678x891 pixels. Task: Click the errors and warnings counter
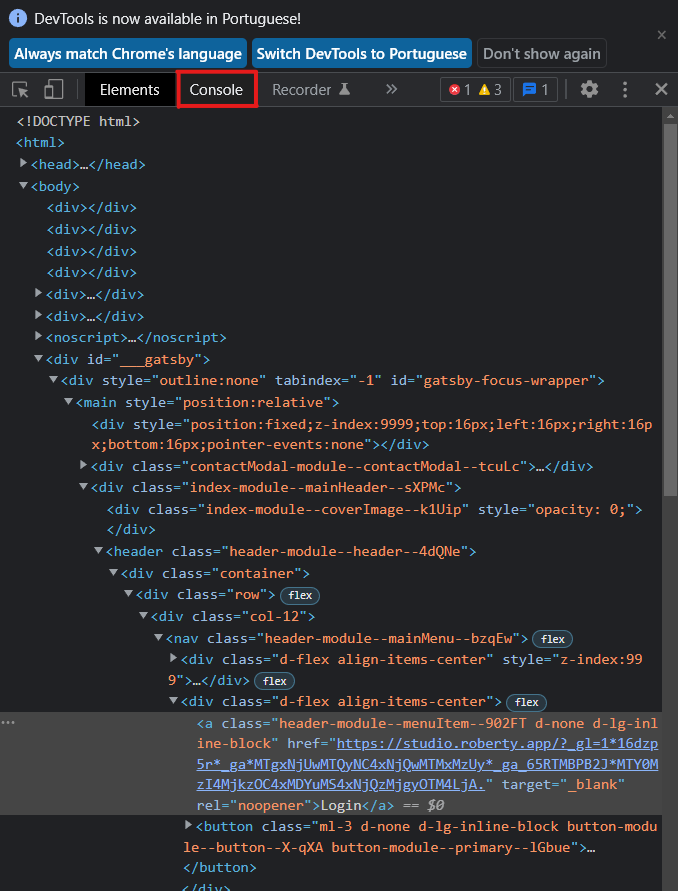click(x=475, y=90)
